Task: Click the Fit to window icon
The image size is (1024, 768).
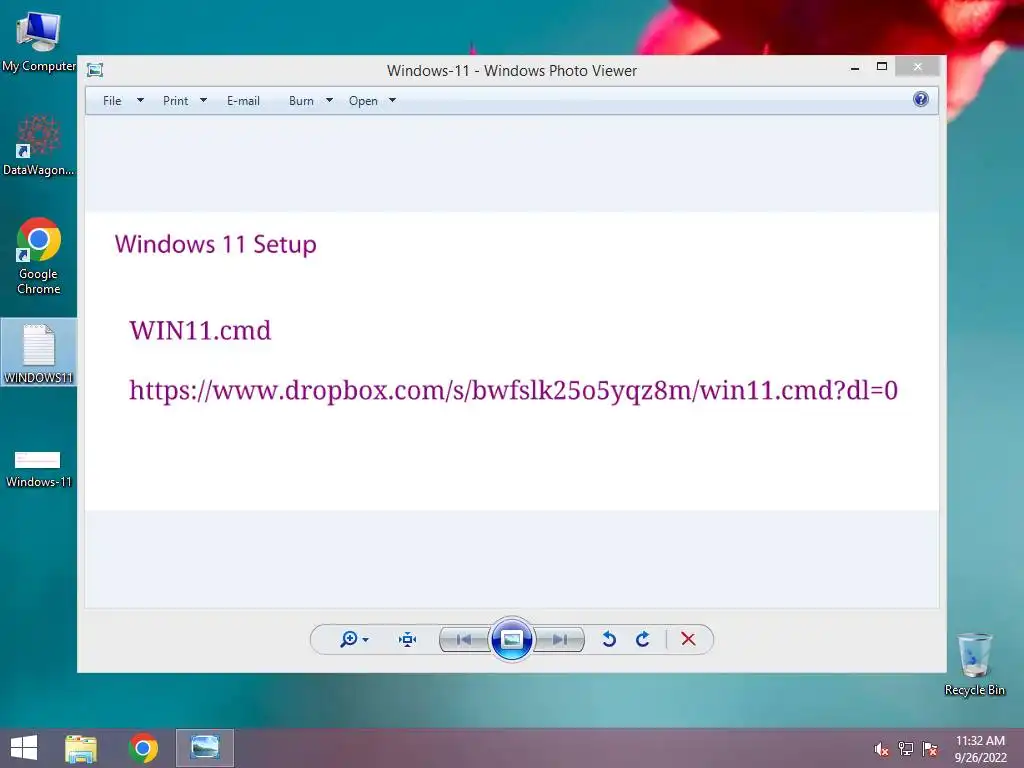Action: coord(408,639)
